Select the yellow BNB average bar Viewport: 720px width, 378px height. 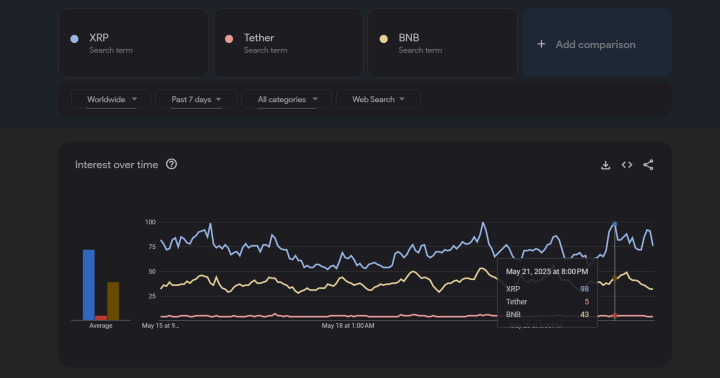click(113, 301)
